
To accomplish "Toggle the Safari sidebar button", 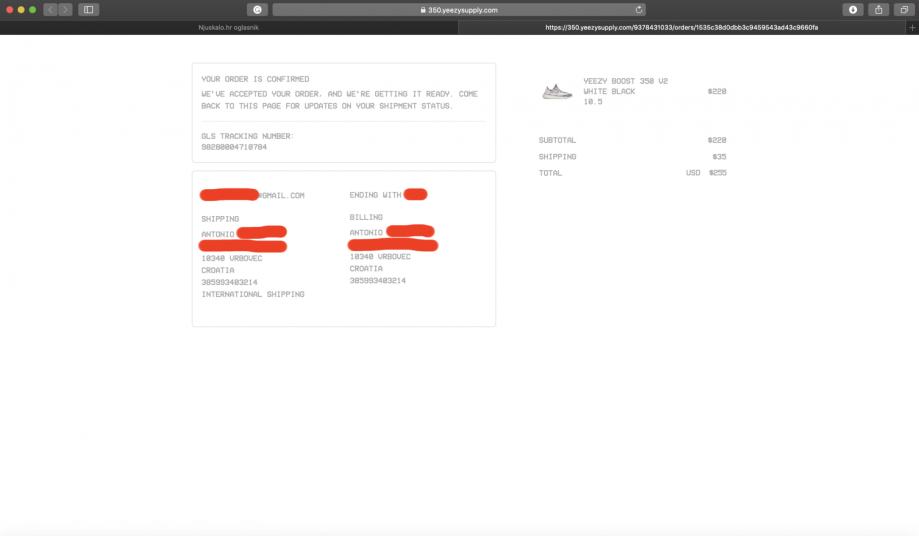I will coord(89,9).
